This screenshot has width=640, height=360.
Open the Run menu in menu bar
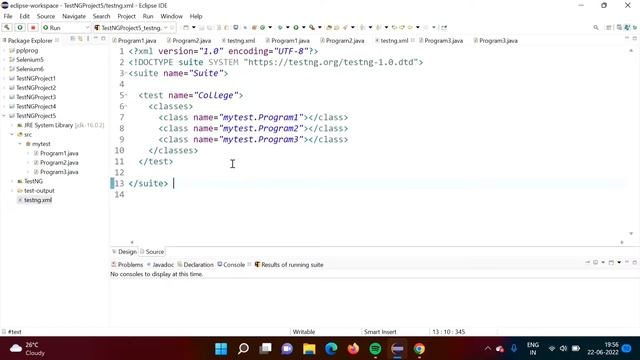148,16
